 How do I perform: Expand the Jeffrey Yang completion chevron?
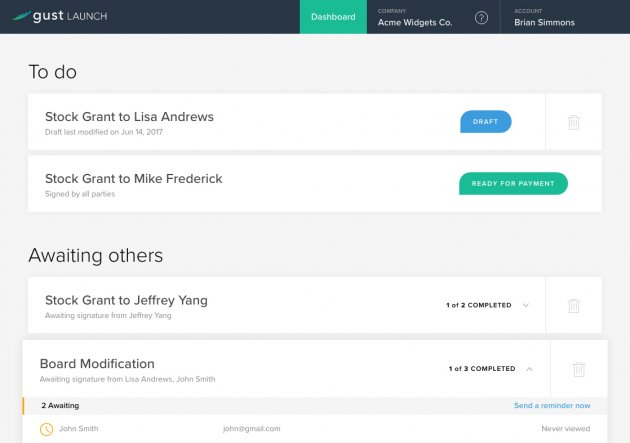526,305
